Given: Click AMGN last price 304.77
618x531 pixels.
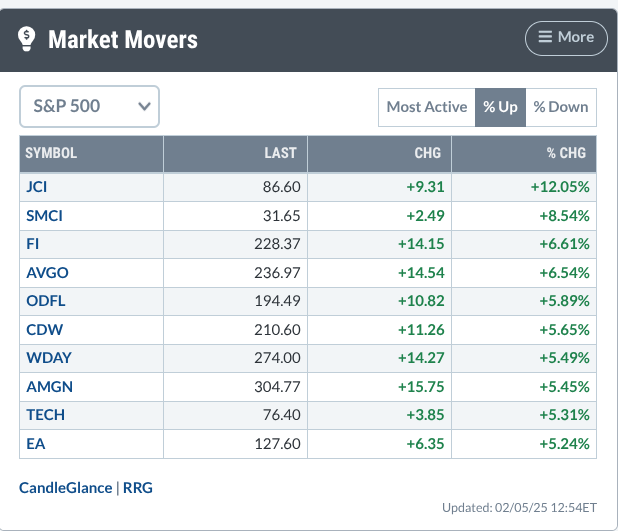Looking at the screenshot, I should coord(277,387).
